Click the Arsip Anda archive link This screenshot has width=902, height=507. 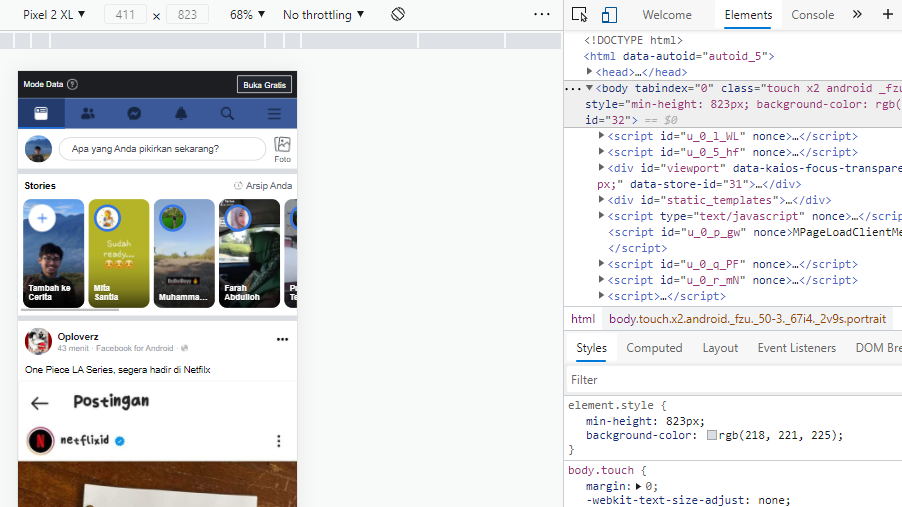[263, 186]
